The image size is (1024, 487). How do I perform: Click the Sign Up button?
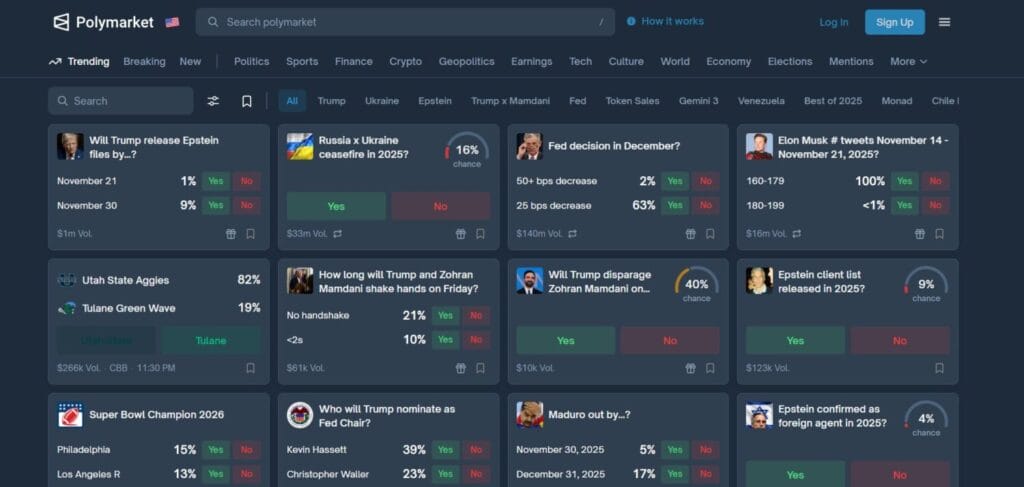tap(894, 22)
